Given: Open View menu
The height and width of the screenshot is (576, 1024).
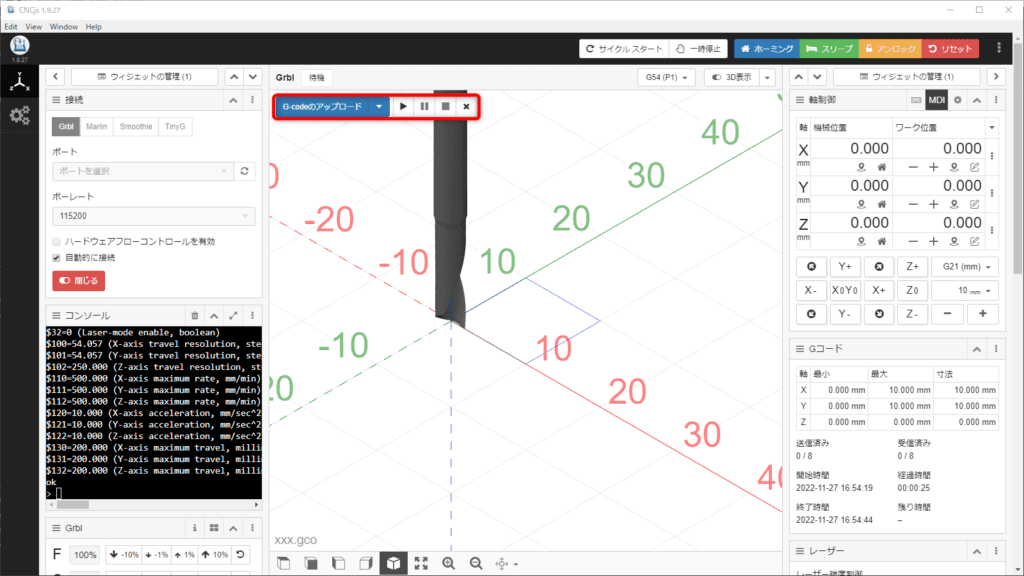Looking at the screenshot, I should [x=33, y=27].
